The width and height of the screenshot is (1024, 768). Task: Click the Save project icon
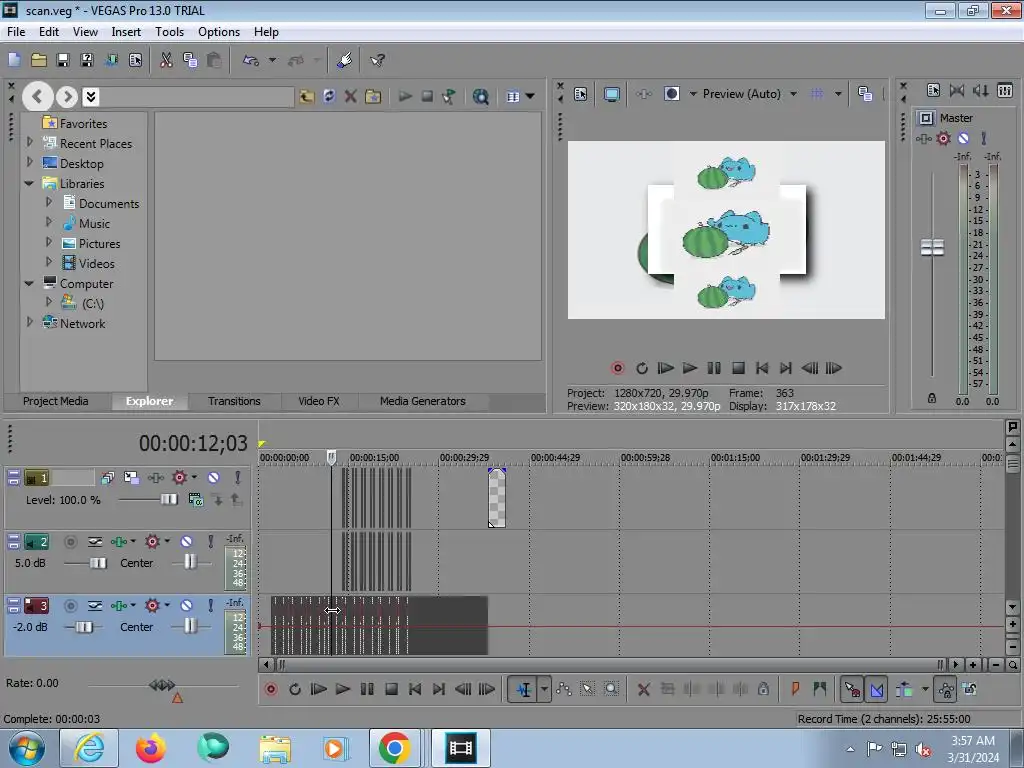click(x=63, y=60)
